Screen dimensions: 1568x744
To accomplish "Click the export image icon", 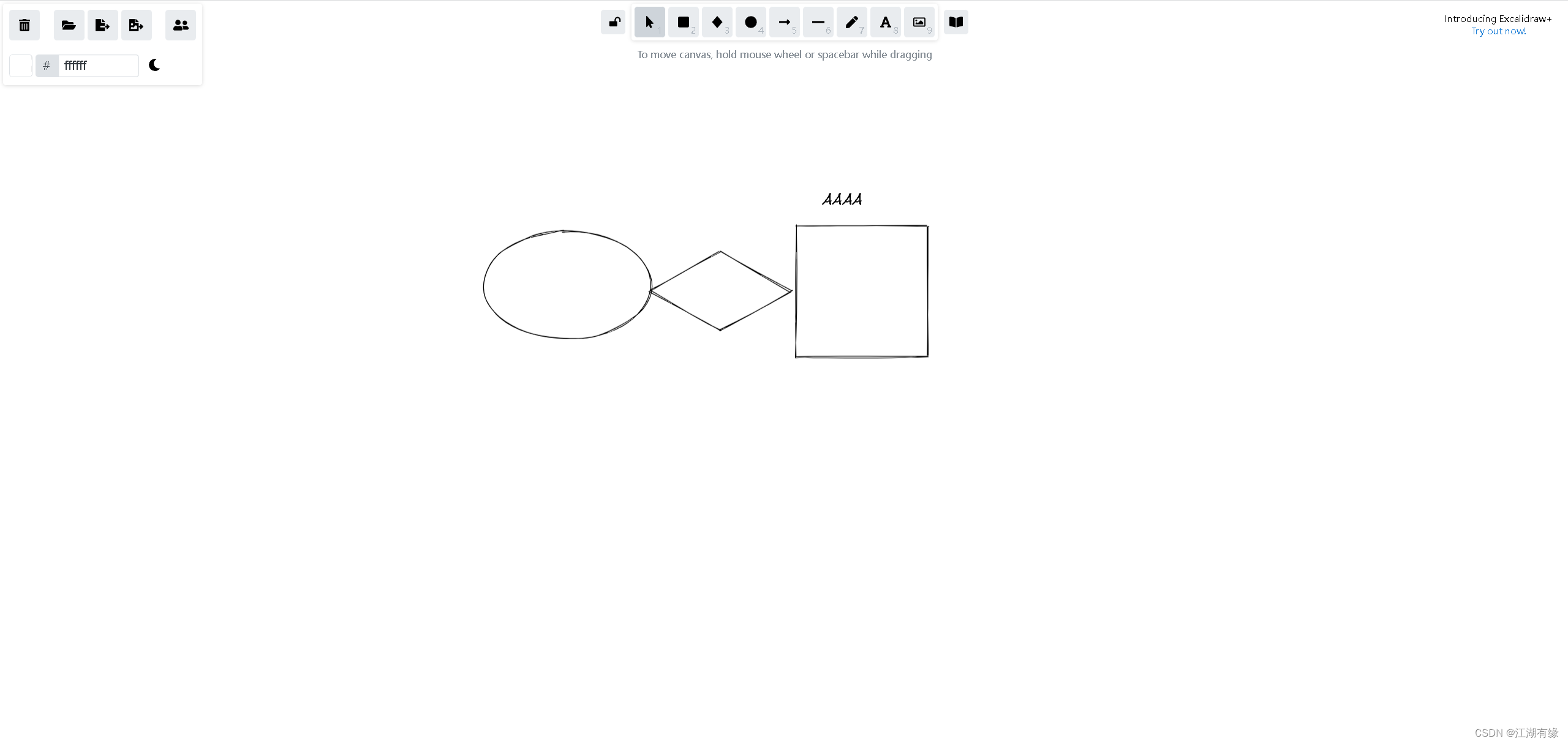I will click(136, 25).
